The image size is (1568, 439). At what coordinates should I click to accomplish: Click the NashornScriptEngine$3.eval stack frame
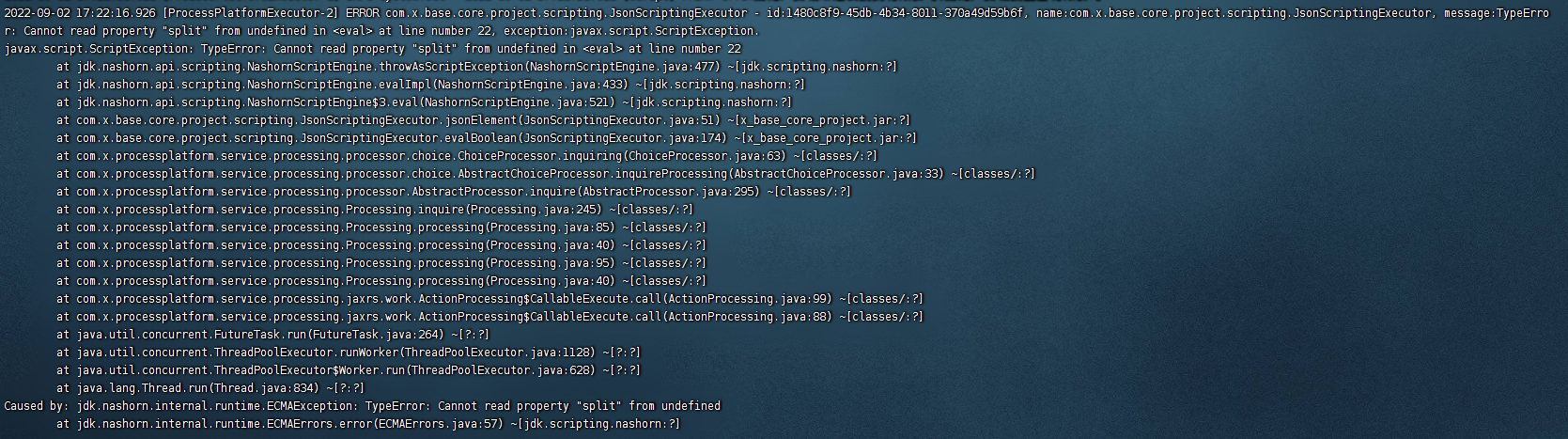423,102
